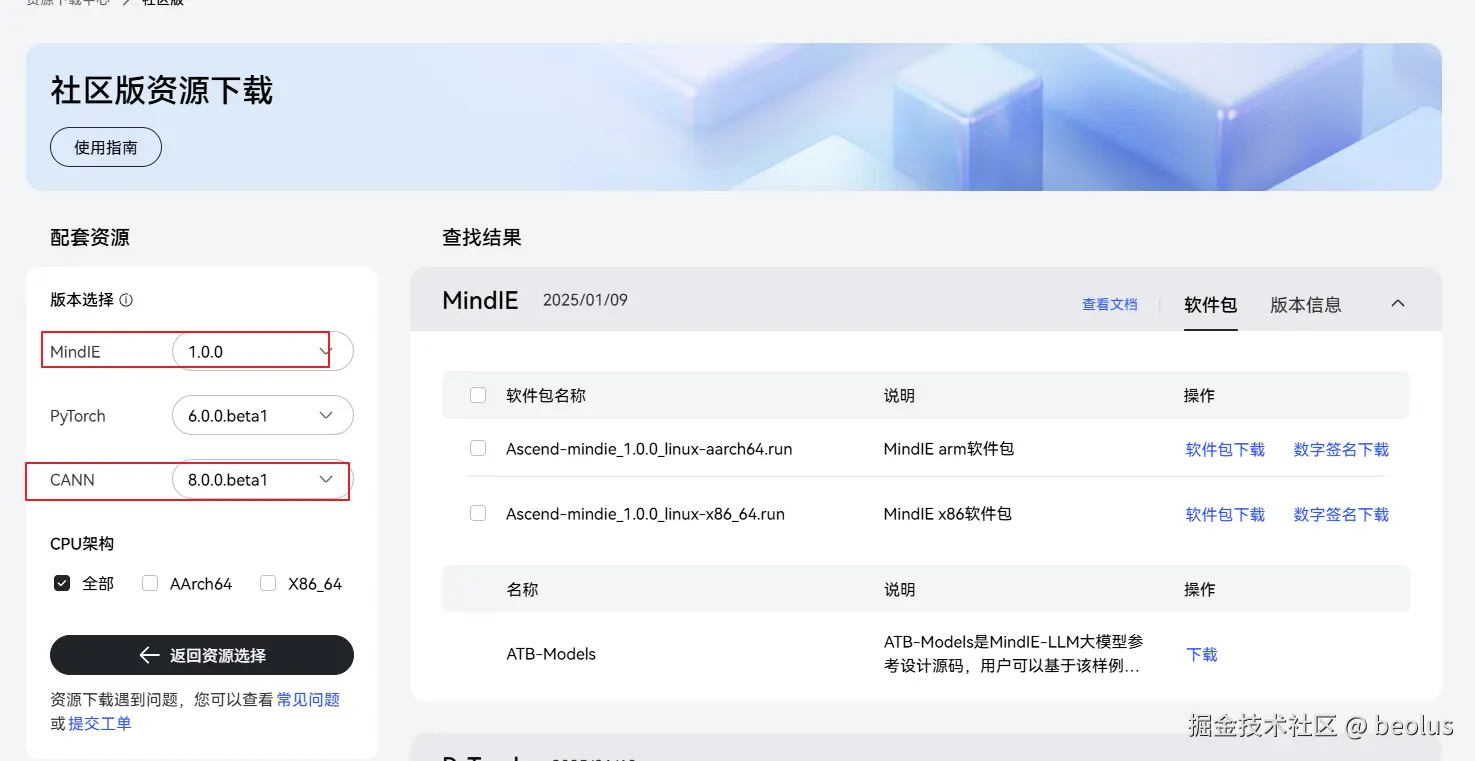Click the back arrow icon in 返回资源选择
This screenshot has height=761, width=1475.
pos(149,655)
